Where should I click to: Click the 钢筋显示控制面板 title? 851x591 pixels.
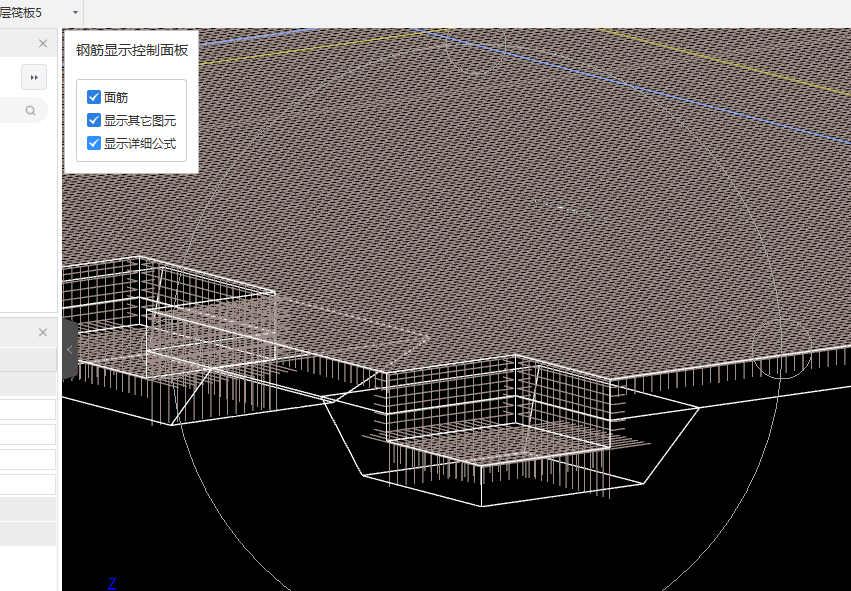[x=132, y=50]
